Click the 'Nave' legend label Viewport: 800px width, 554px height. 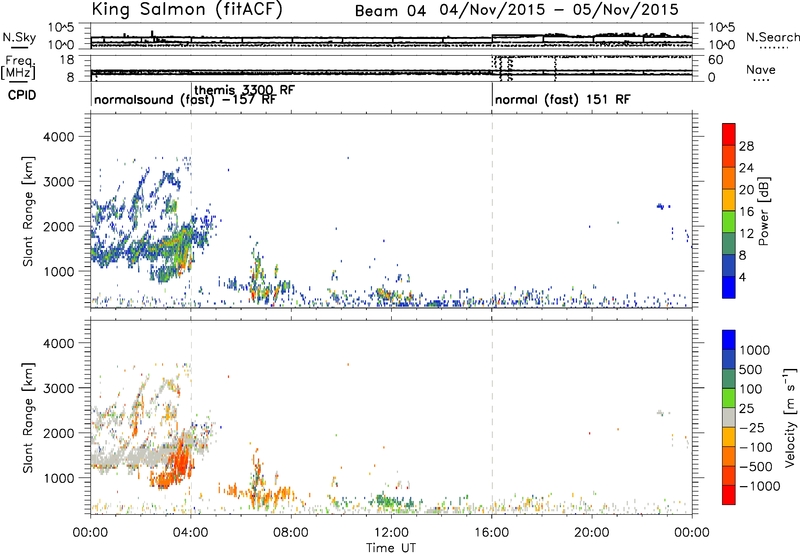[x=761, y=70]
